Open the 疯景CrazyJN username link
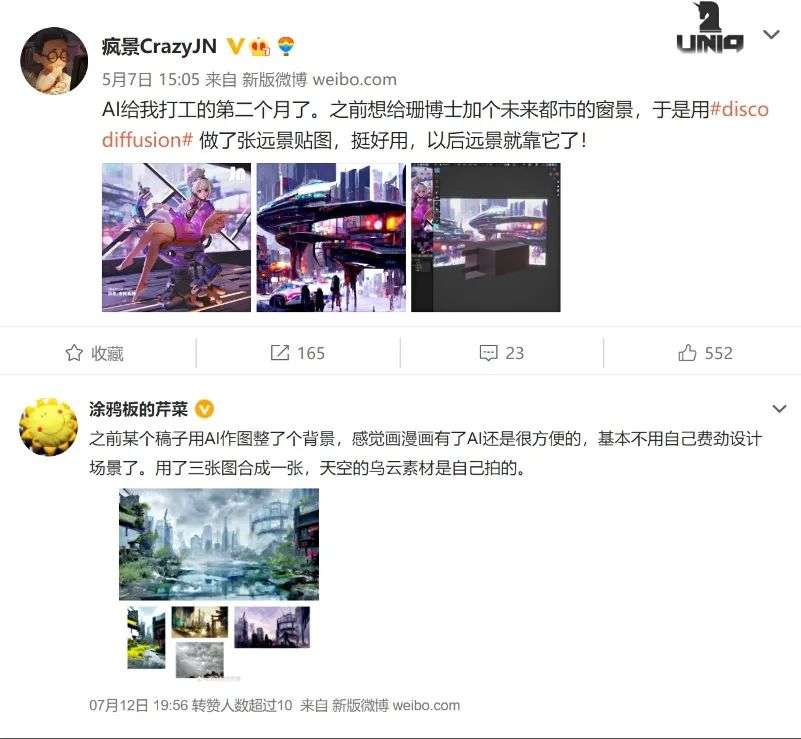 click(x=159, y=46)
